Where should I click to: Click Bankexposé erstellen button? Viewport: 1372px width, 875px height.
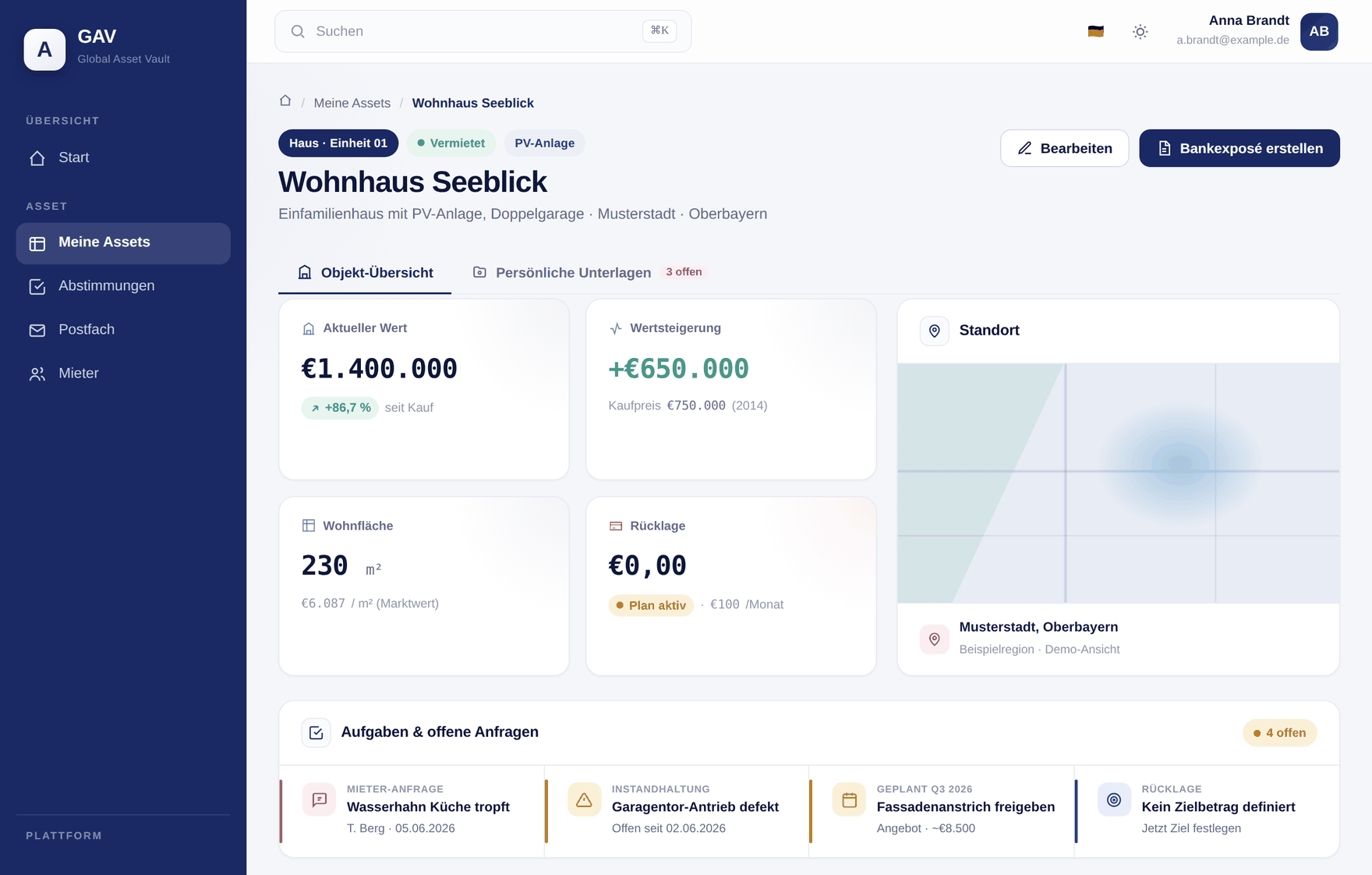[x=1239, y=148]
